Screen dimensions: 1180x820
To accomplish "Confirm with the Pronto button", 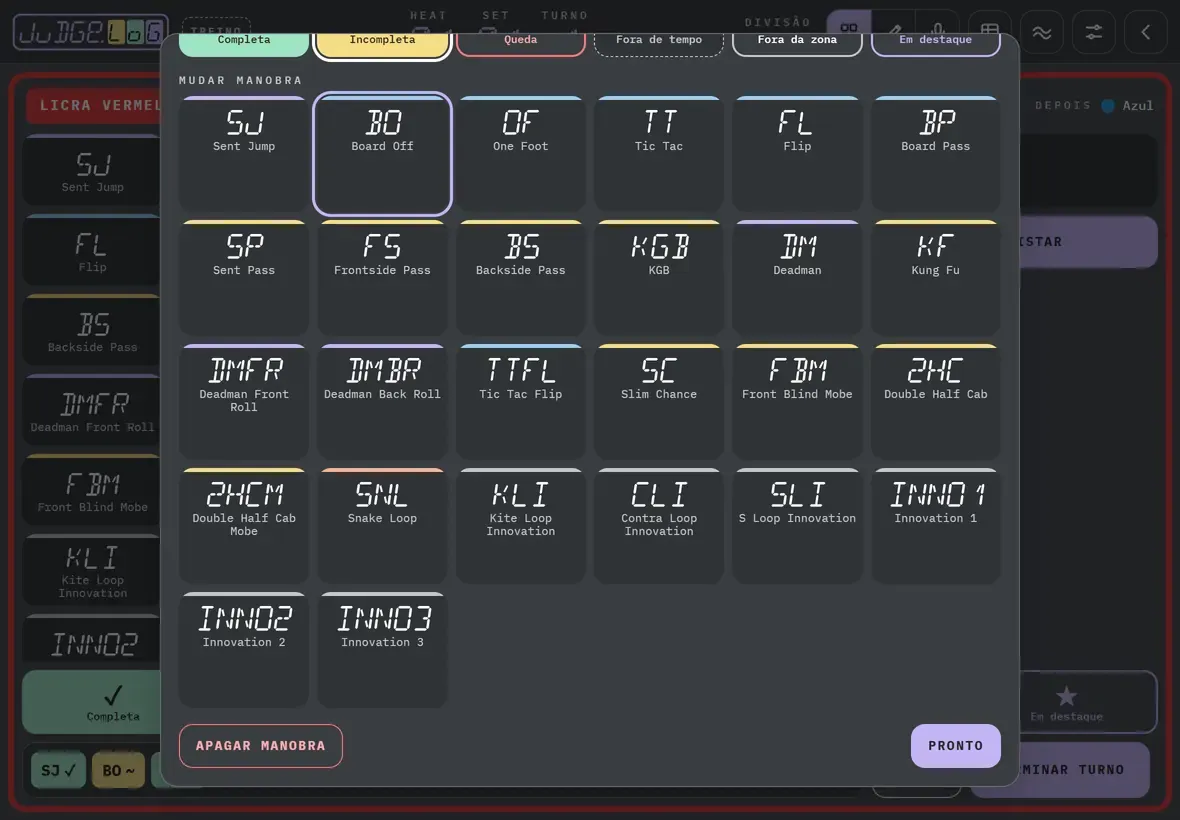I will [956, 746].
